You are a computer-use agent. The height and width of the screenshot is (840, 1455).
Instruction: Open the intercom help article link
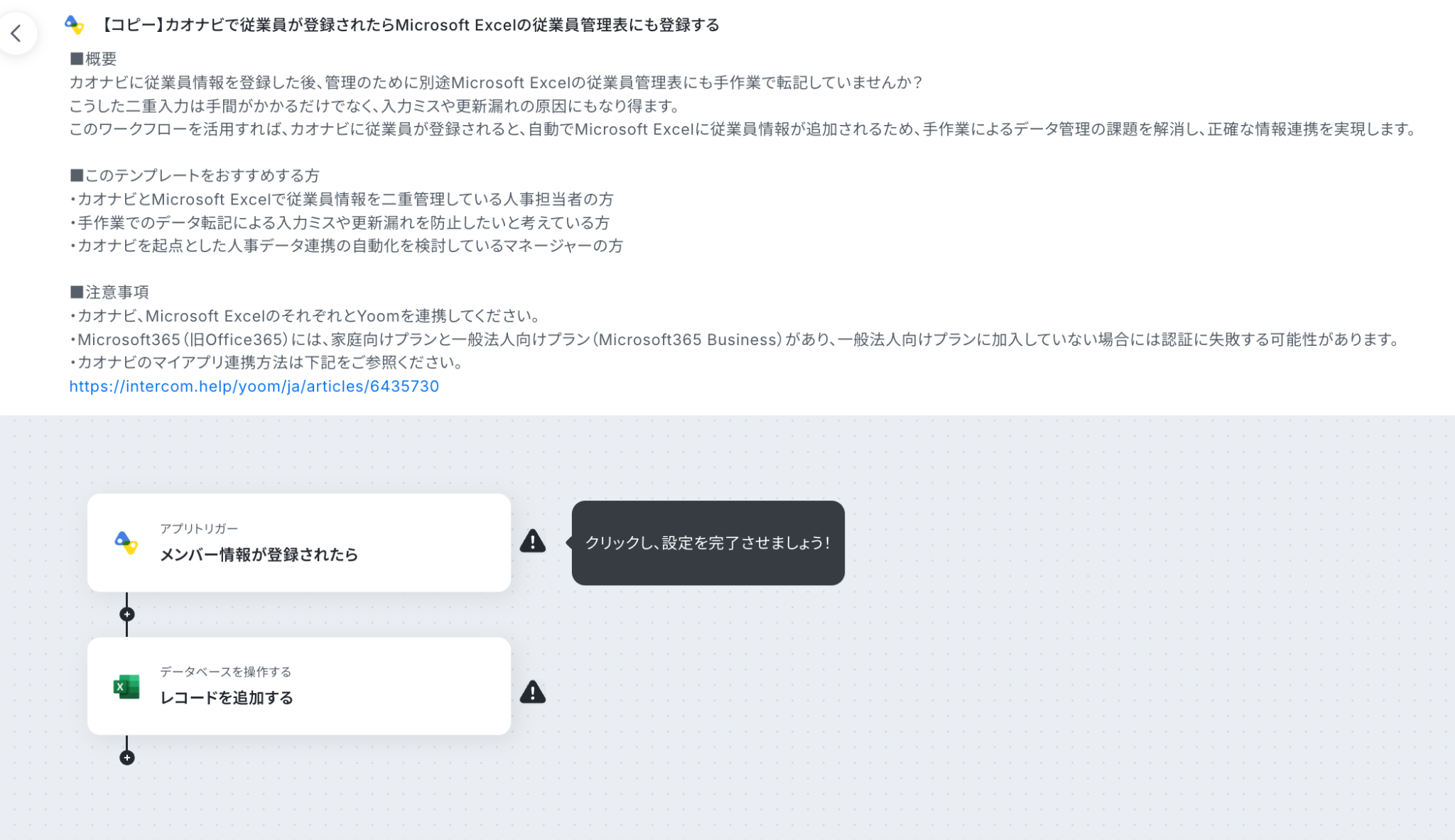(x=254, y=386)
